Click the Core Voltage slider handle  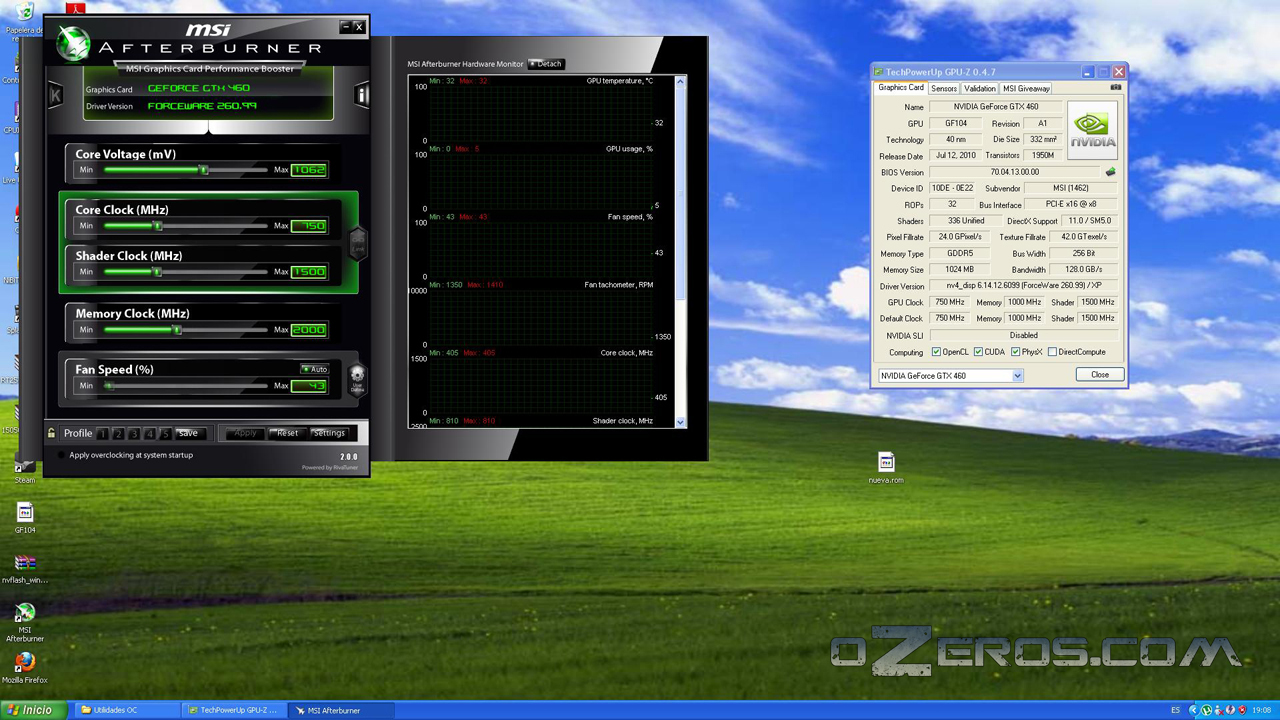pyautogui.click(x=204, y=170)
